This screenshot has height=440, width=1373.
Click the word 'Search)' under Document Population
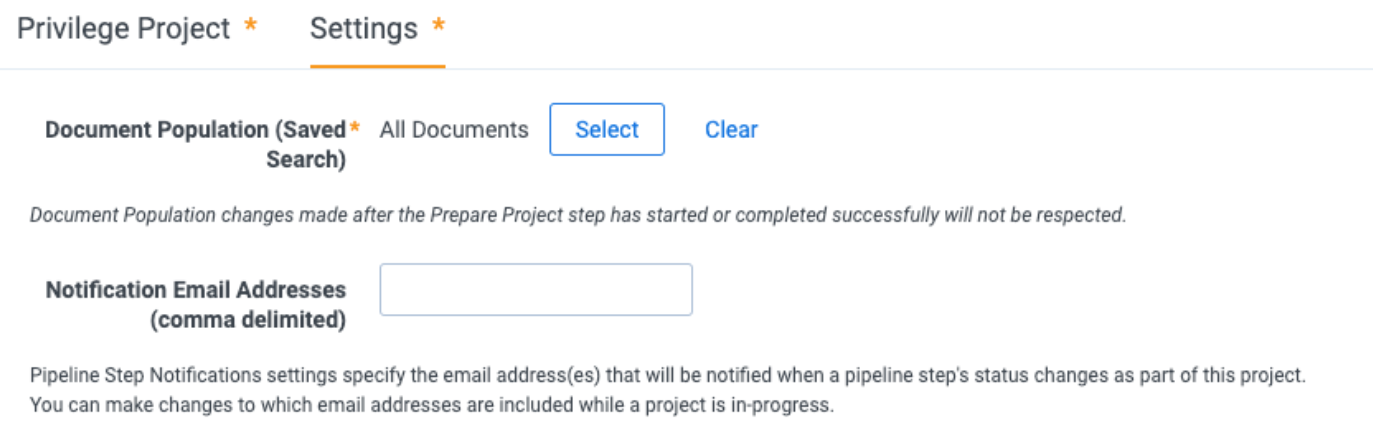tap(306, 159)
